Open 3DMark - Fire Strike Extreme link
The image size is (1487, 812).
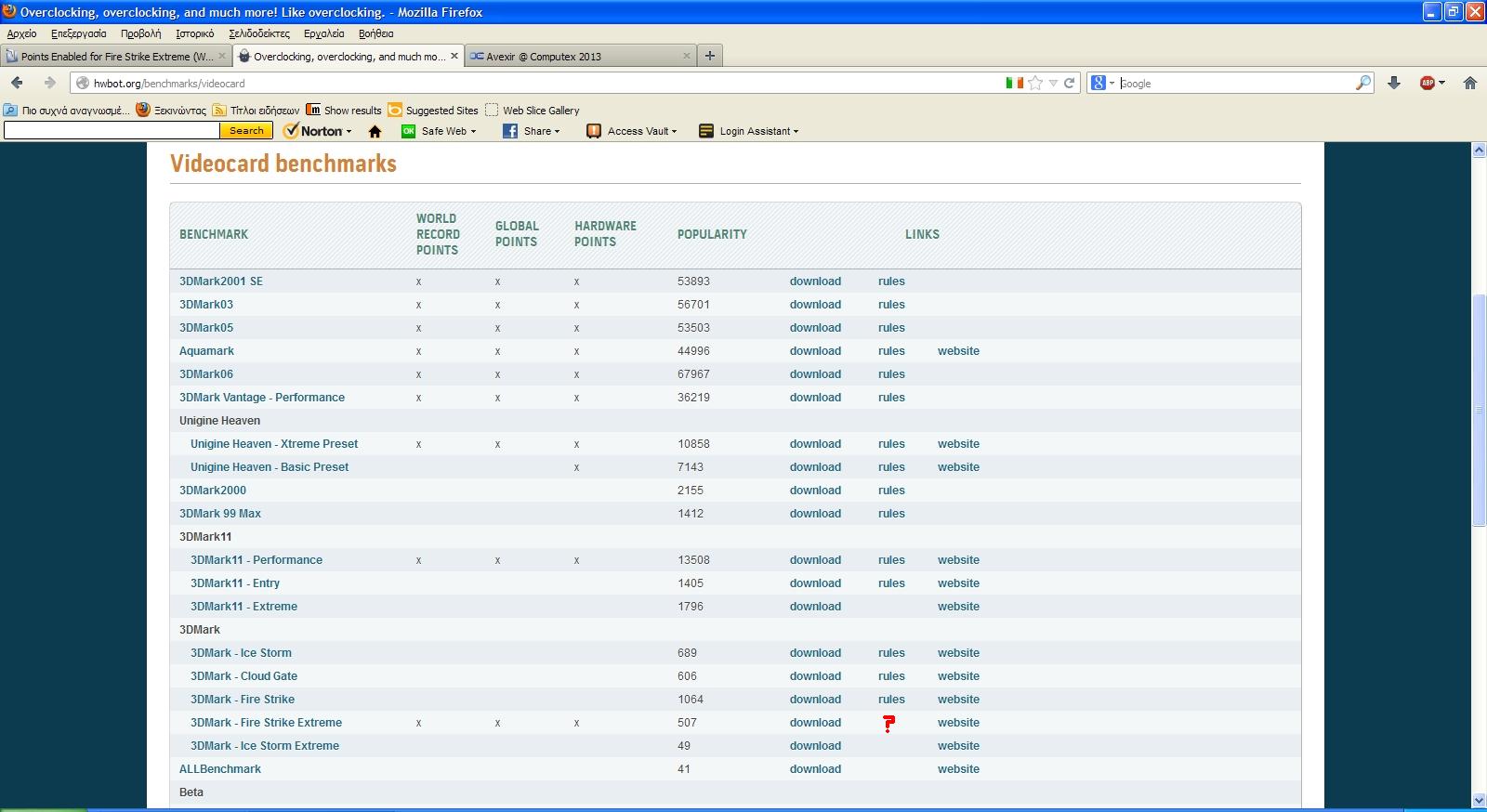pos(266,723)
